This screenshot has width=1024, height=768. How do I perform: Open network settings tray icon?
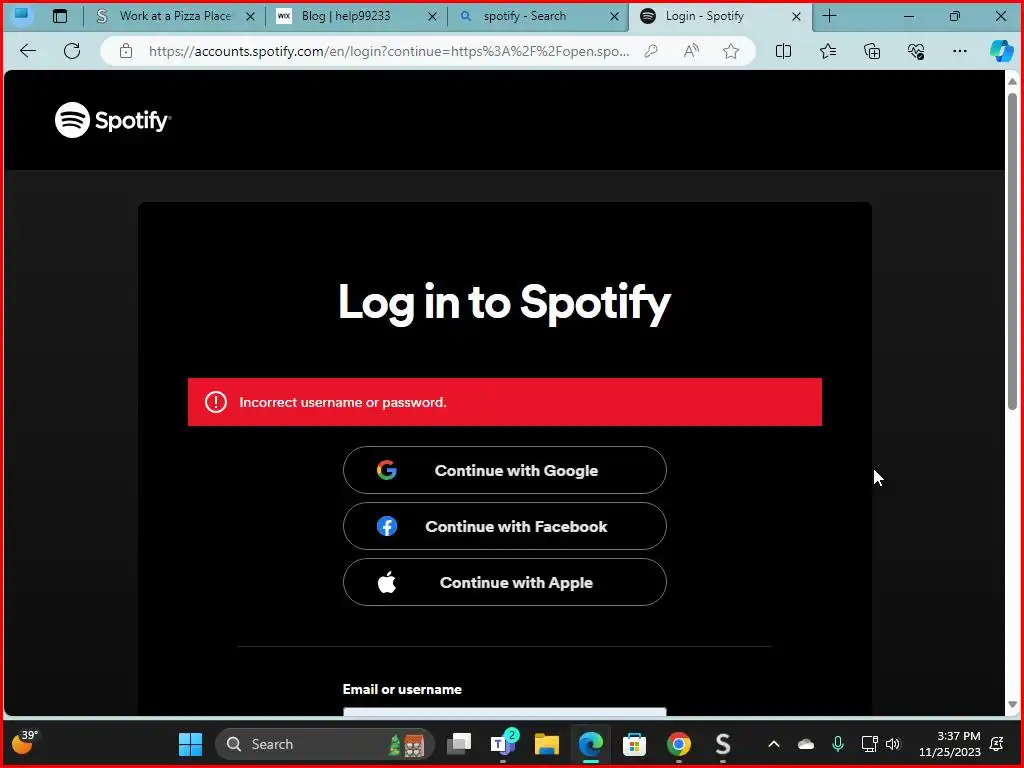pos(869,744)
